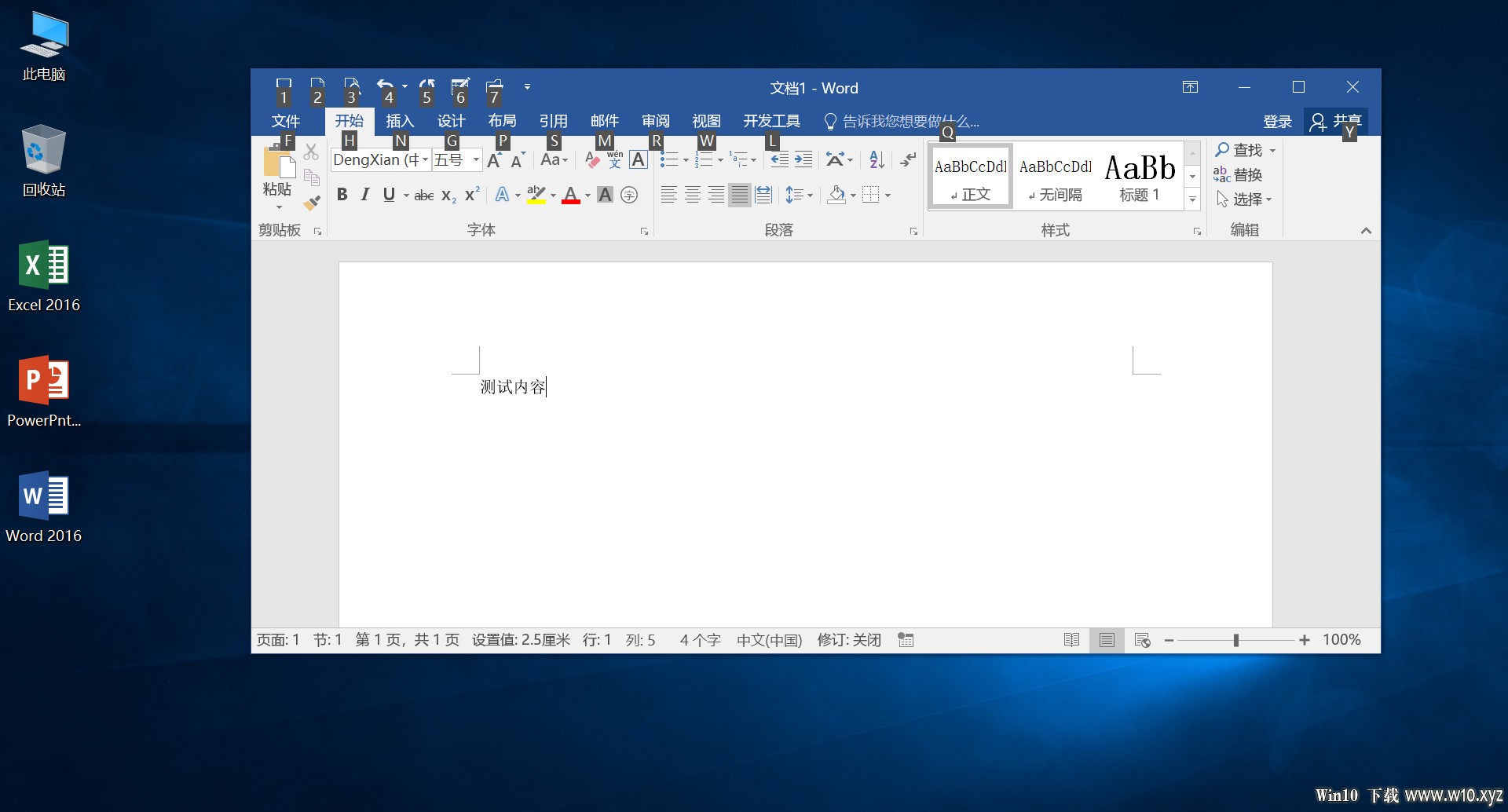Open 查找 dropdown arrow
This screenshot has width=1508, height=812.
(x=1272, y=150)
